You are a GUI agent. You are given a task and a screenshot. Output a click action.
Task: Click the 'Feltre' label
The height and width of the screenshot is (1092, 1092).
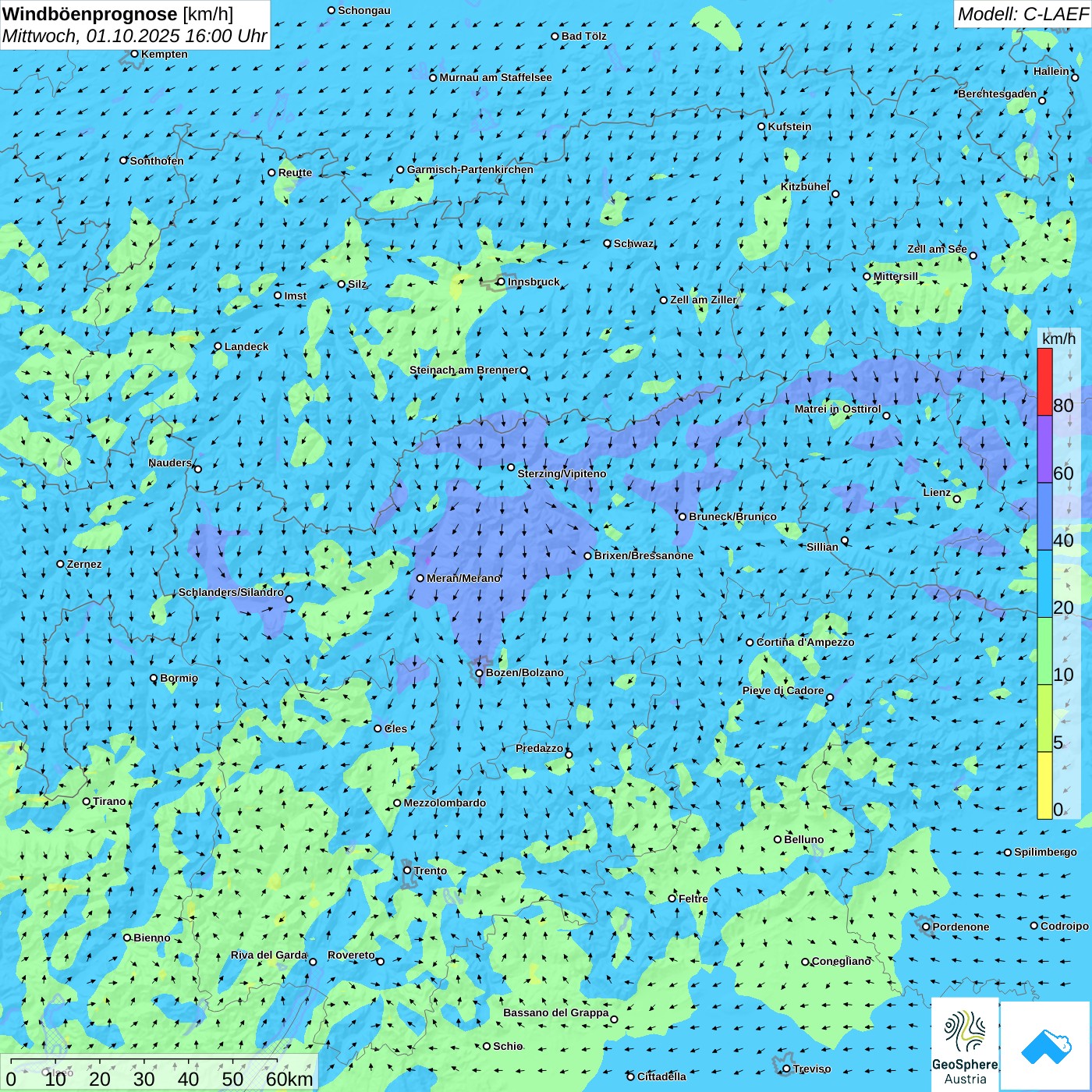pyautogui.click(x=693, y=899)
